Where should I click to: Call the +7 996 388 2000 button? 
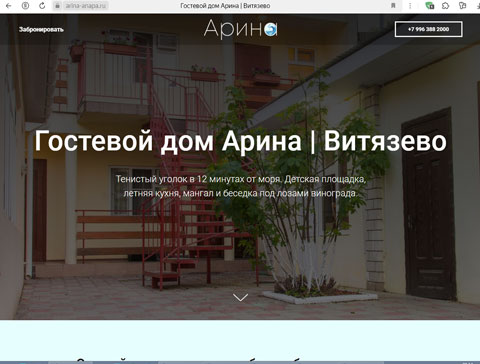pos(428,29)
